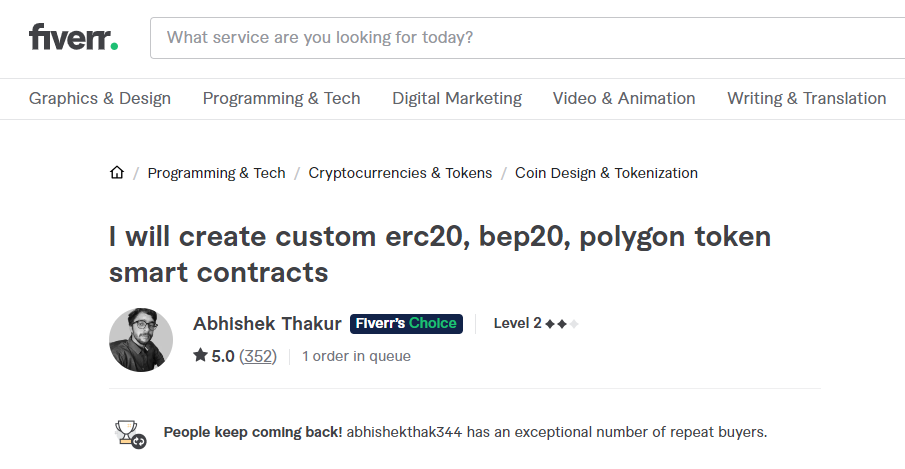This screenshot has height=469, width=905.
Task: Click the home breadcrumb icon
Action: coord(117,173)
